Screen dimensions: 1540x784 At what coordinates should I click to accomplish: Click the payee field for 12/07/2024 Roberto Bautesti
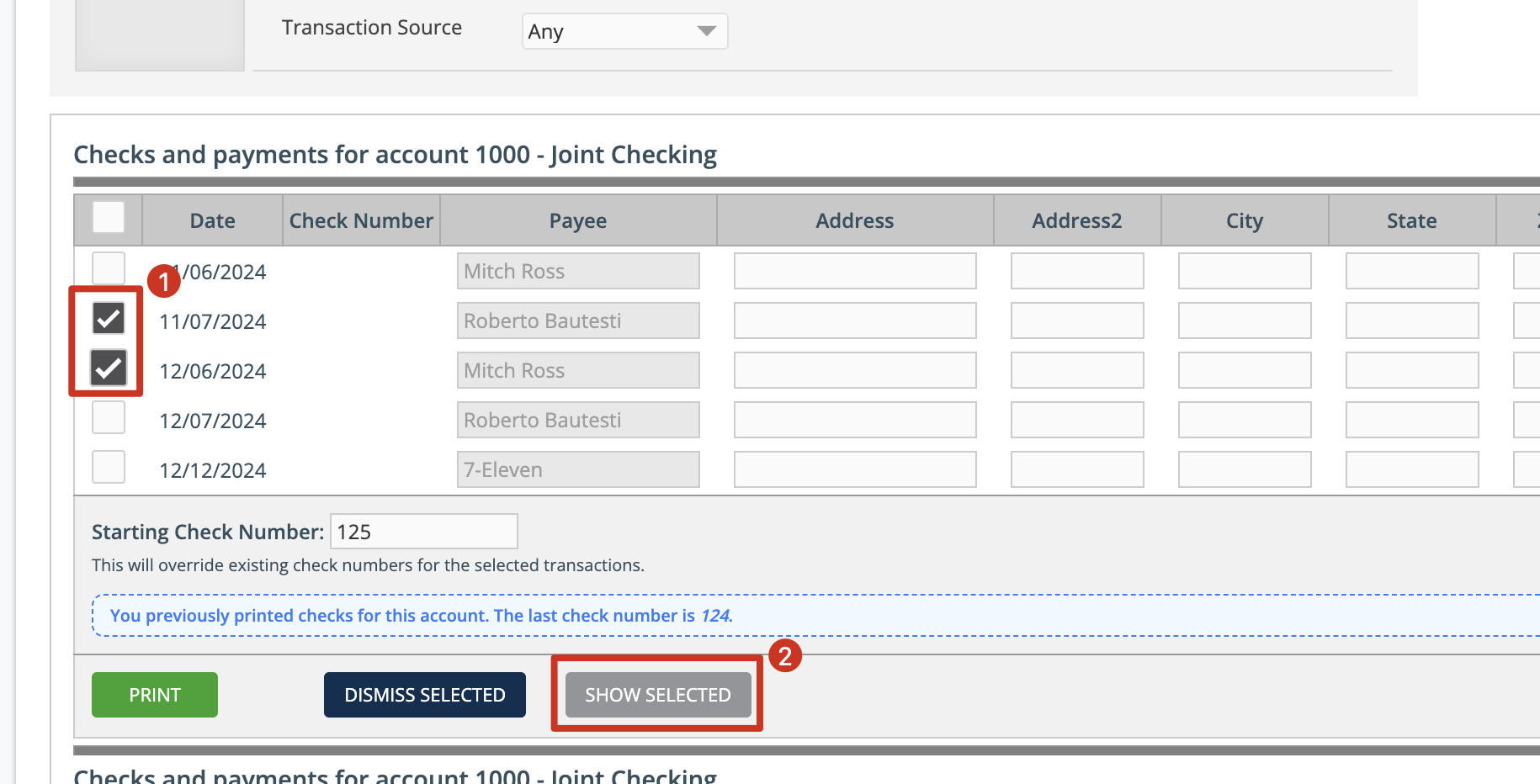tap(578, 420)
